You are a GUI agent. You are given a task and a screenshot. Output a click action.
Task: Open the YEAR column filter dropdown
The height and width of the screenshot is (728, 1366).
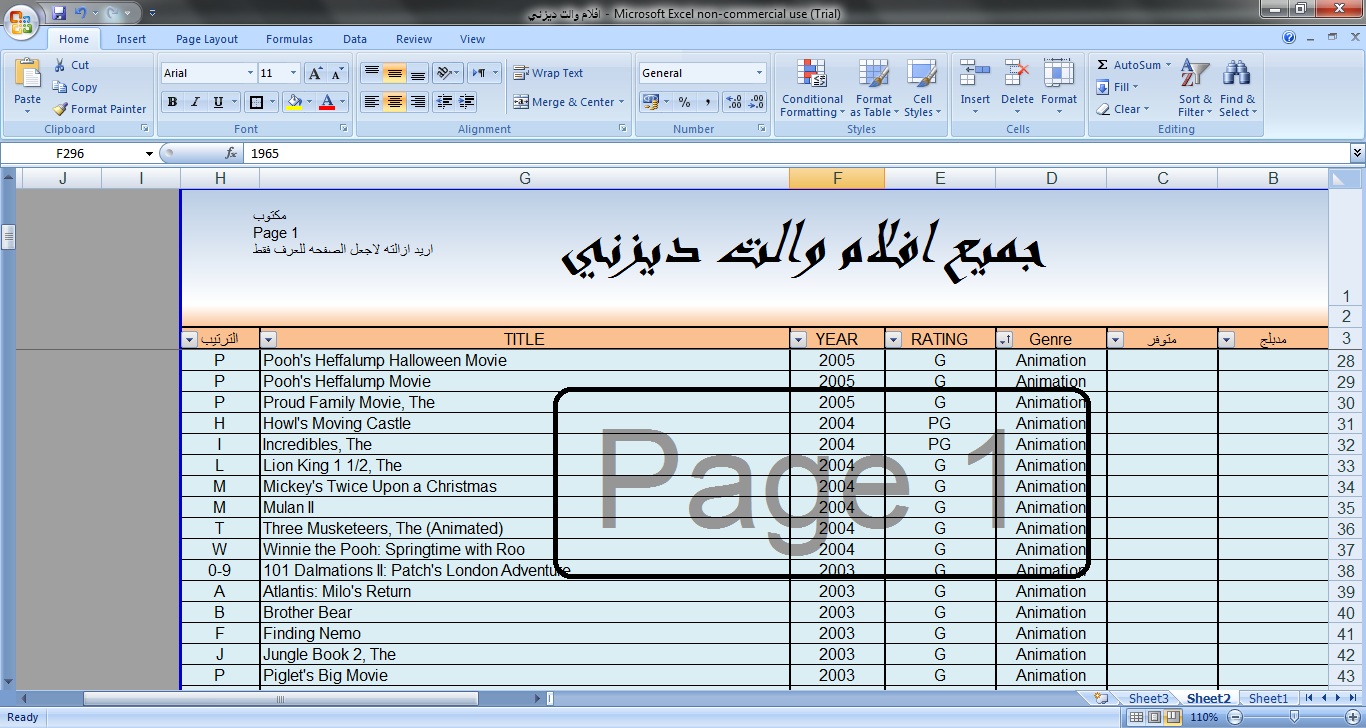click(x=799, y=340)
